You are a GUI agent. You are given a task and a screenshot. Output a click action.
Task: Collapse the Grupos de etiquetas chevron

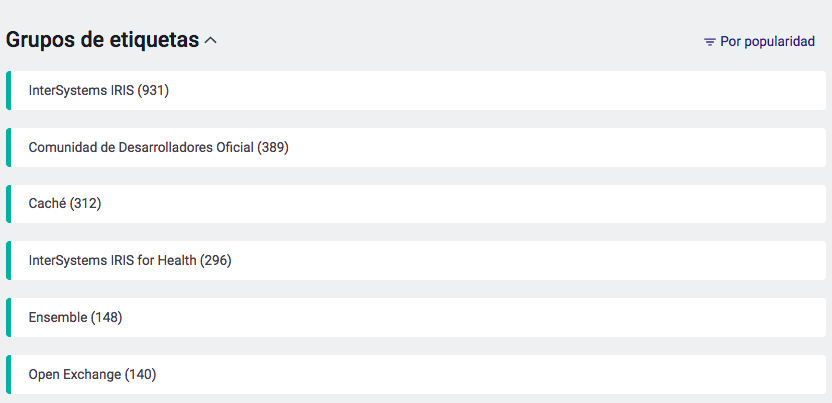[x=211, y=41]
